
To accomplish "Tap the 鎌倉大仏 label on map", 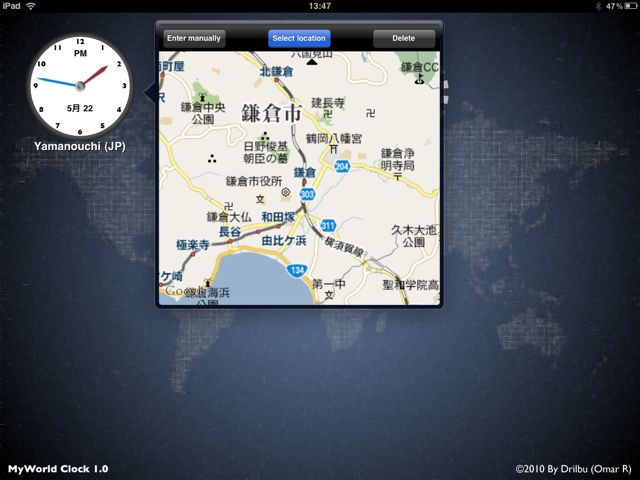I will 229,217.
